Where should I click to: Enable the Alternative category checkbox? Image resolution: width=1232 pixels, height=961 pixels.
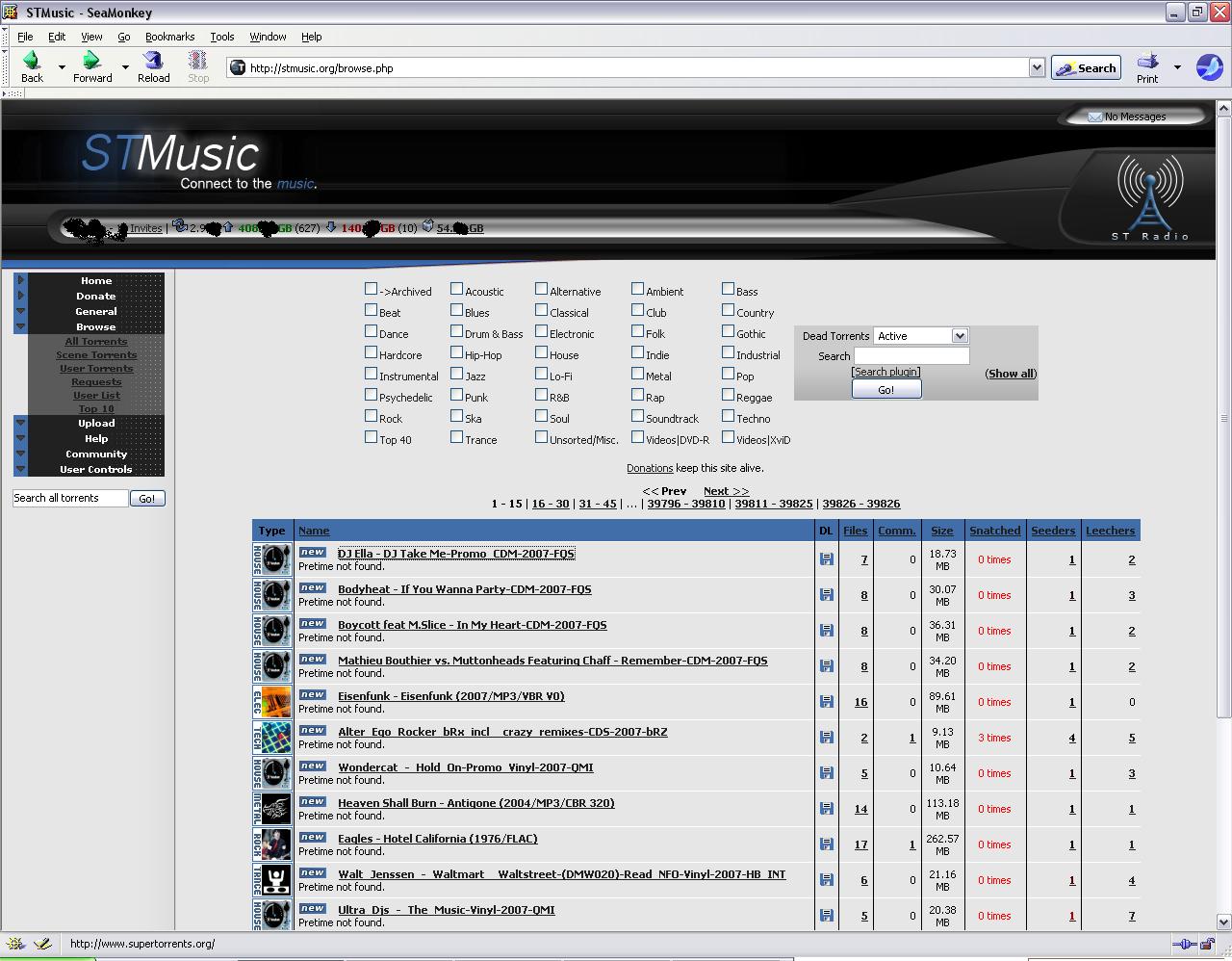click(541, 289)
